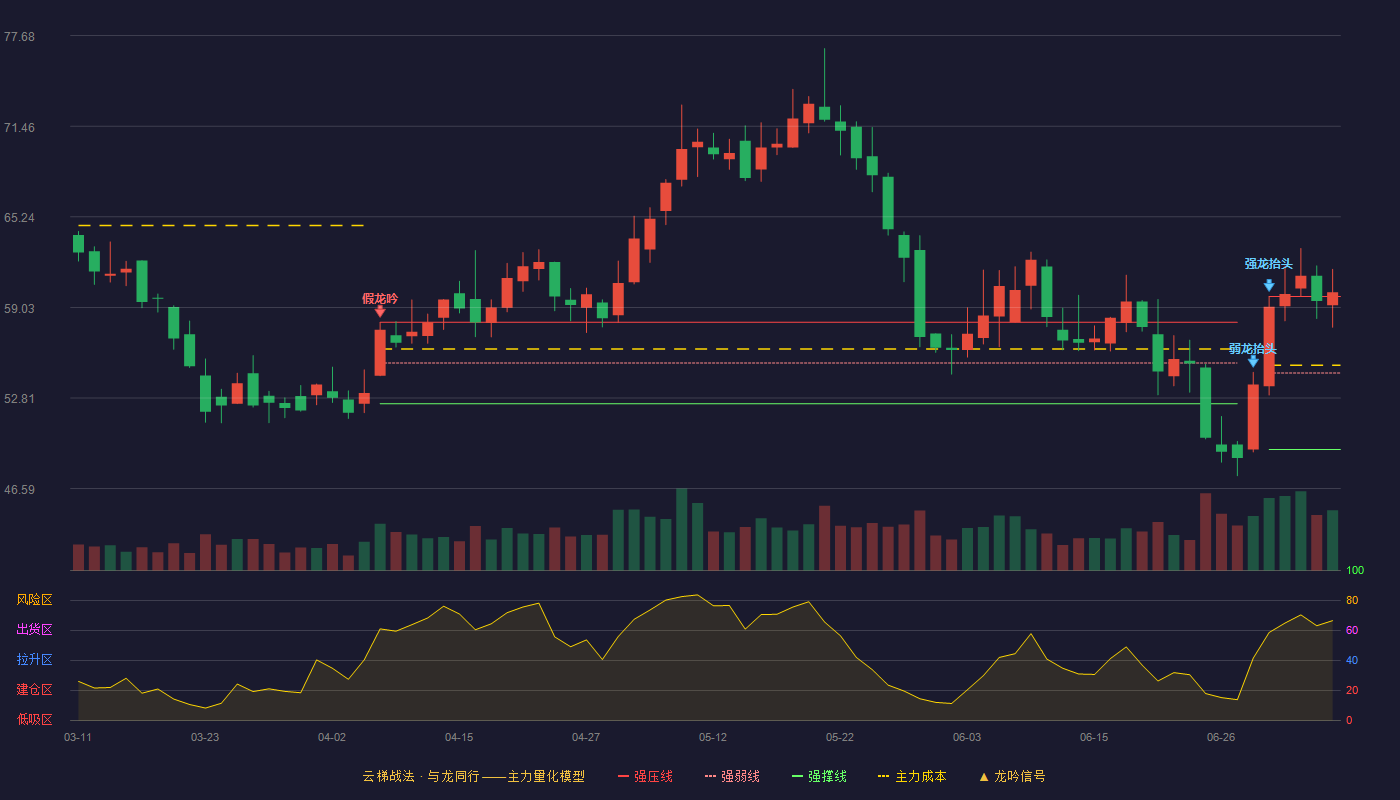Screen dimensions: 1400x800
Task: Click the red 强压线 legend marker
Action: tap(624, 776)
